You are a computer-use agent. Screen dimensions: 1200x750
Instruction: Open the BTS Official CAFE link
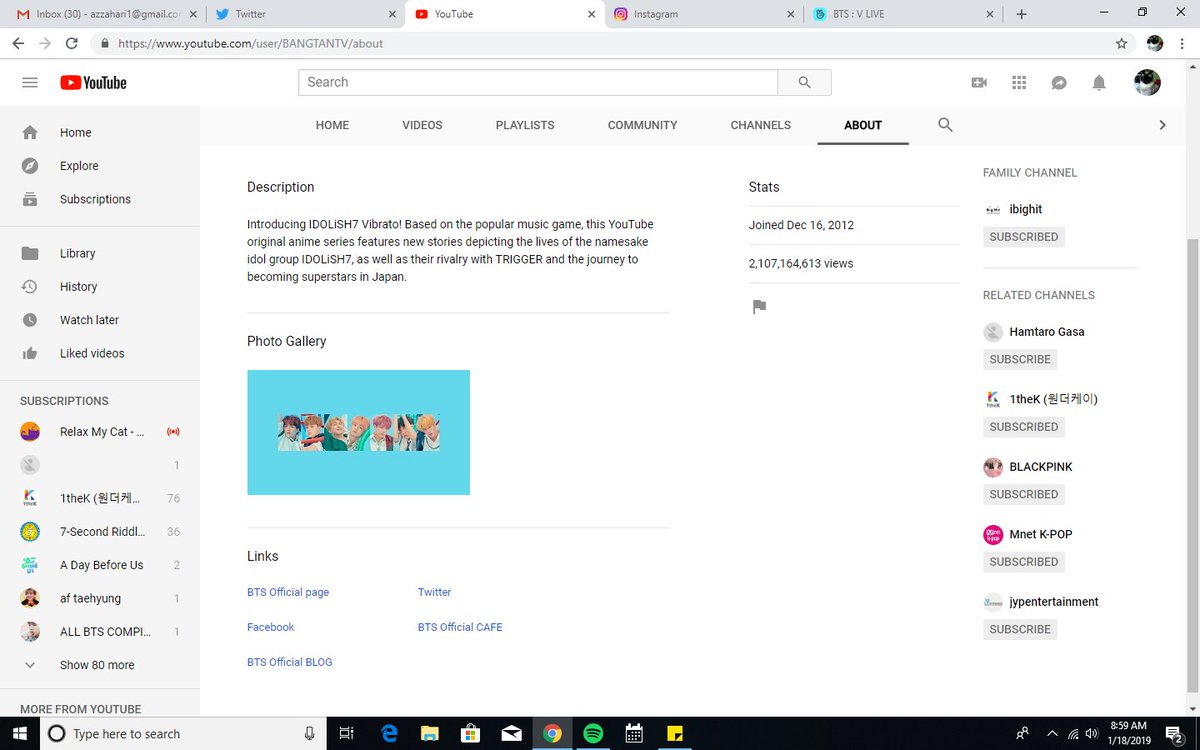click(460, 627)
